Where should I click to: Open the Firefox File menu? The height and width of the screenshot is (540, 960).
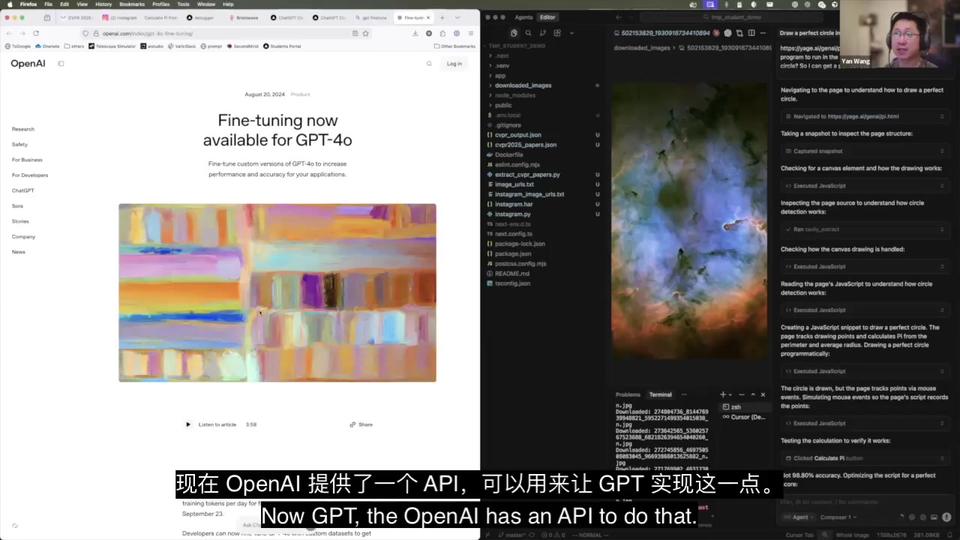[x=48, y=4]
